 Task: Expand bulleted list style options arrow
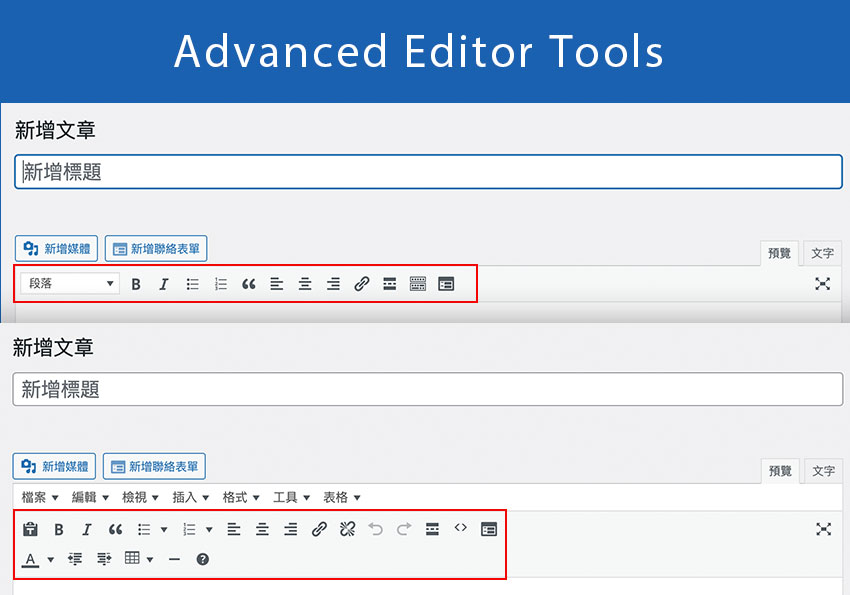coord(164,529)
